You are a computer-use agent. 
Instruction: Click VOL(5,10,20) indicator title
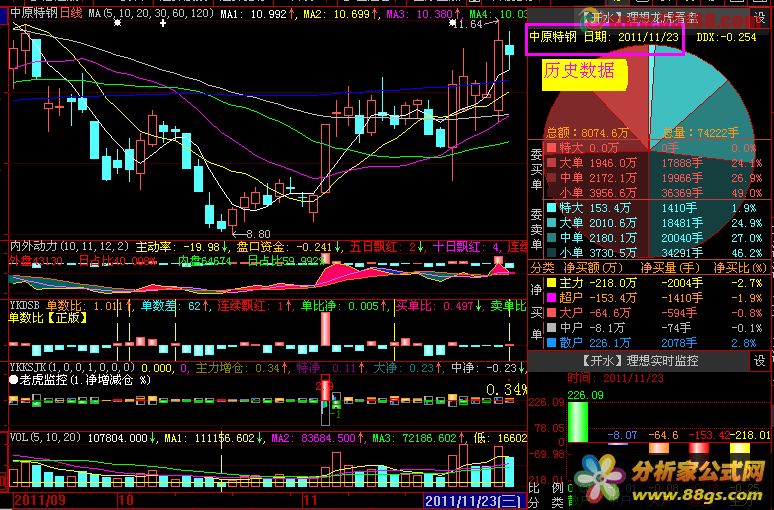(x=45, y=437)
